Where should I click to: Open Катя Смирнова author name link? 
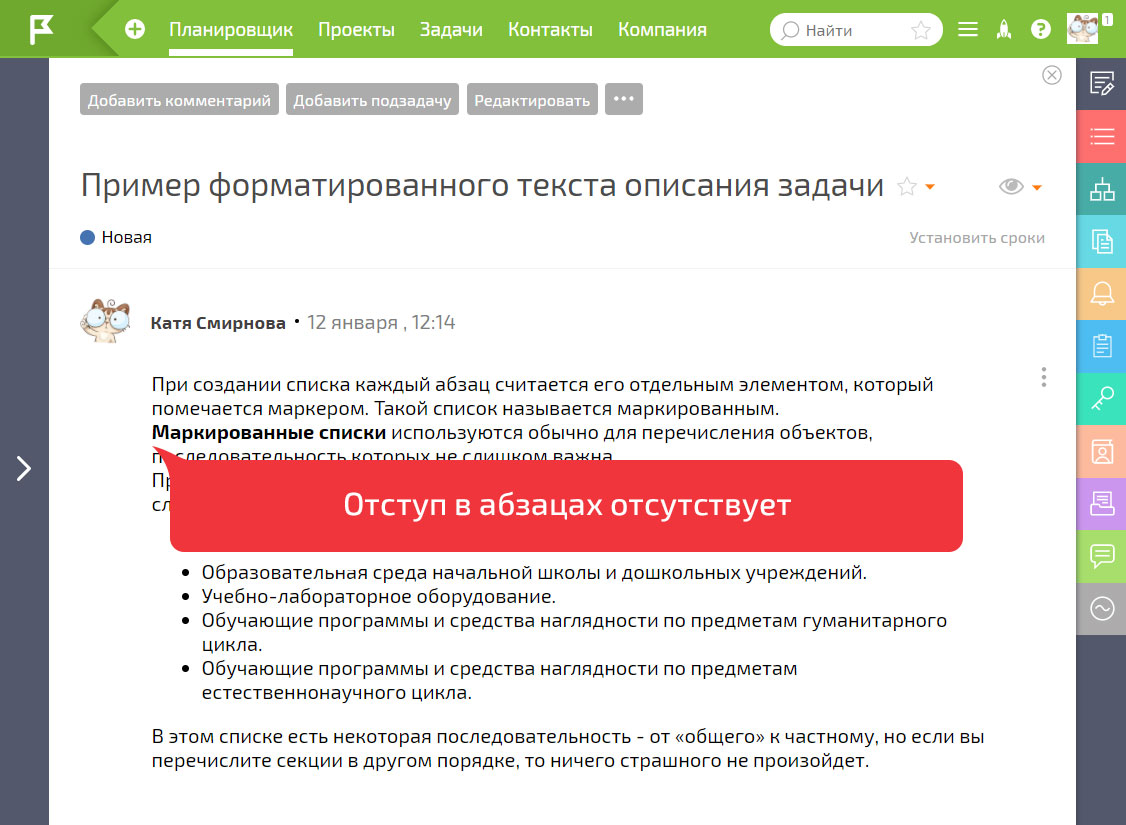point(218,323)
